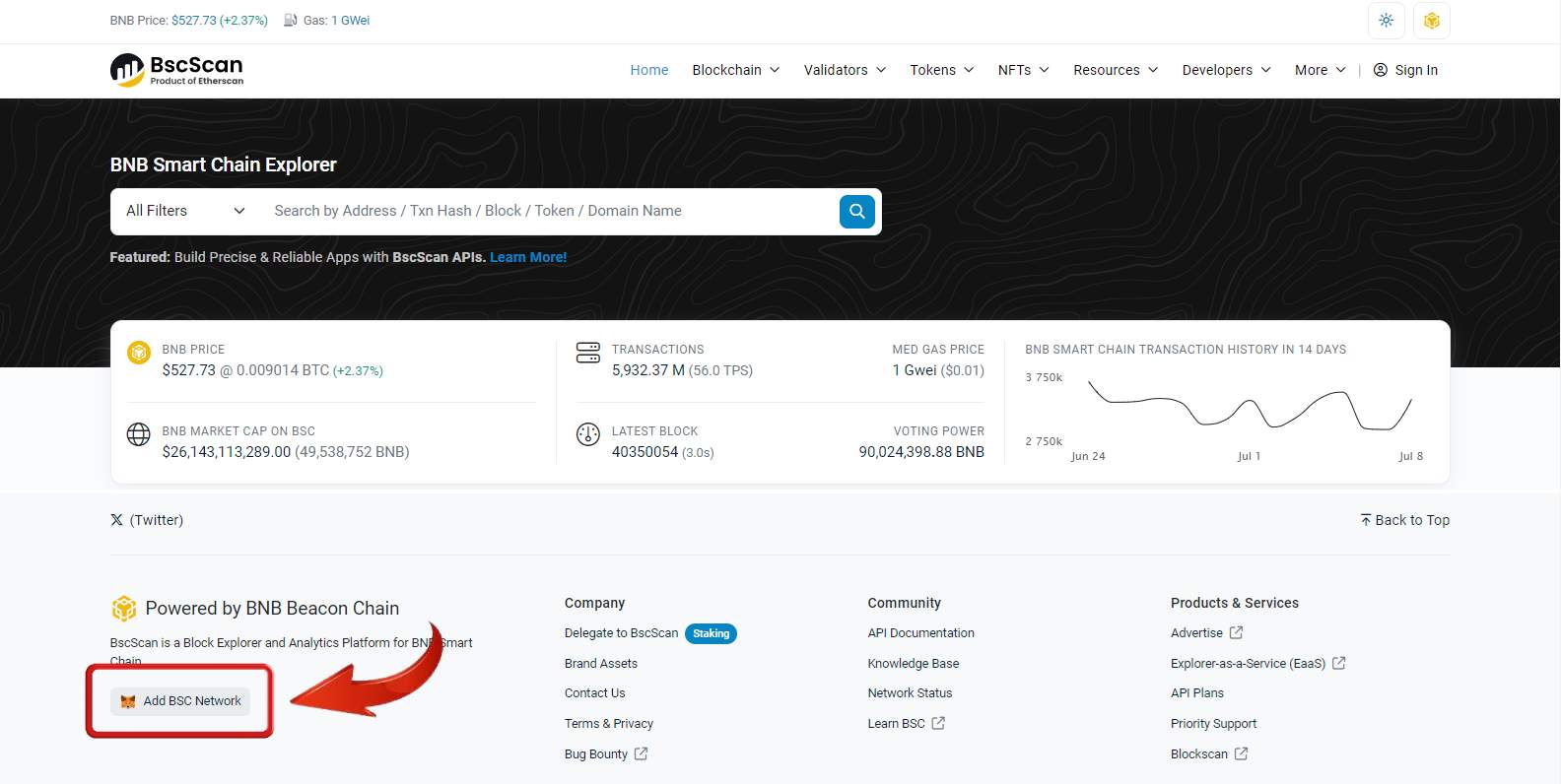Expand the Validators menu
1561x784 pixels.
click(x=845, y=70)
